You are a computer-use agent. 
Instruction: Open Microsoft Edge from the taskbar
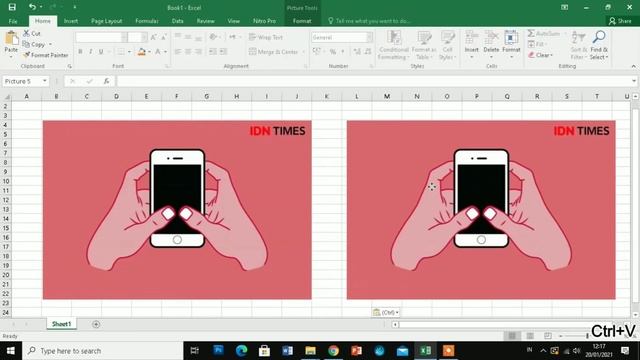pyautogui.click(x=241, y=351)
